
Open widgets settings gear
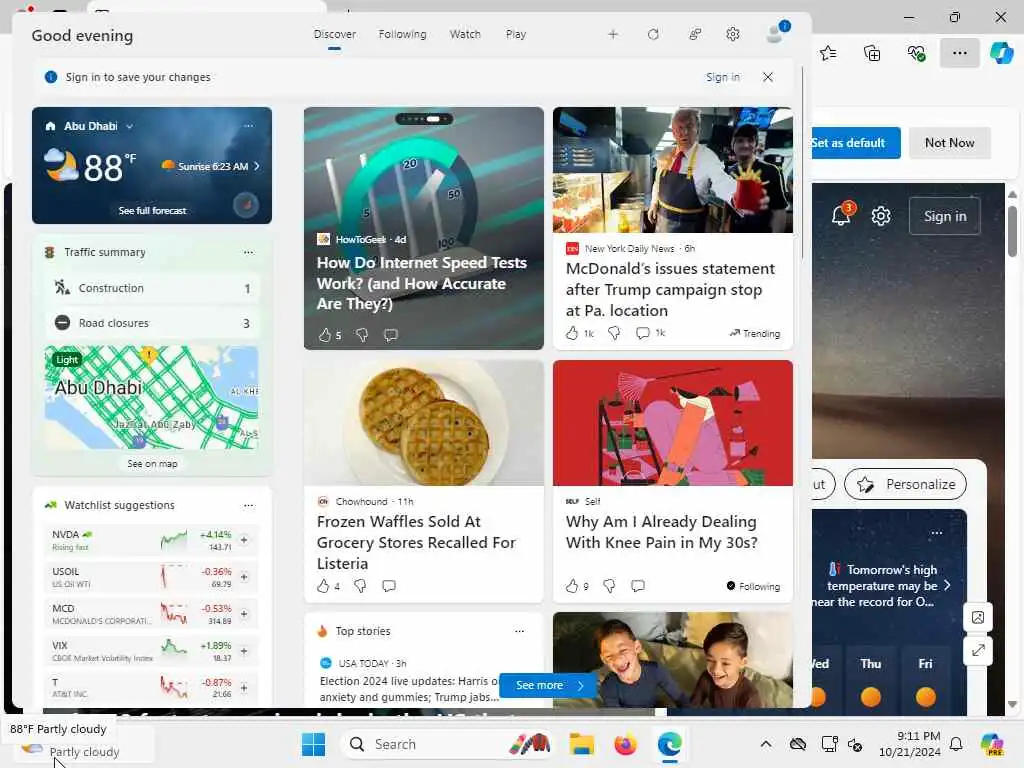[x=733, y=35]
